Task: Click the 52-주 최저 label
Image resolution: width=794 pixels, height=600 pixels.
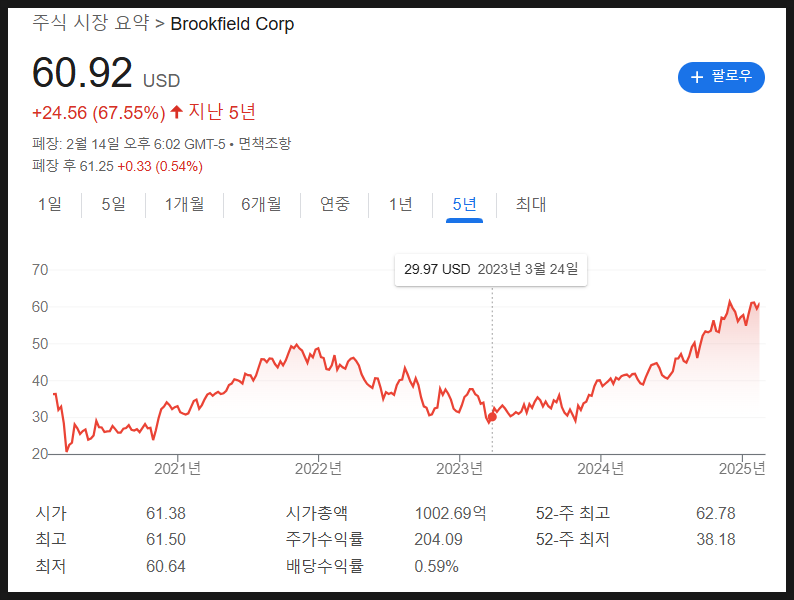Action: [x=573, y=539]
